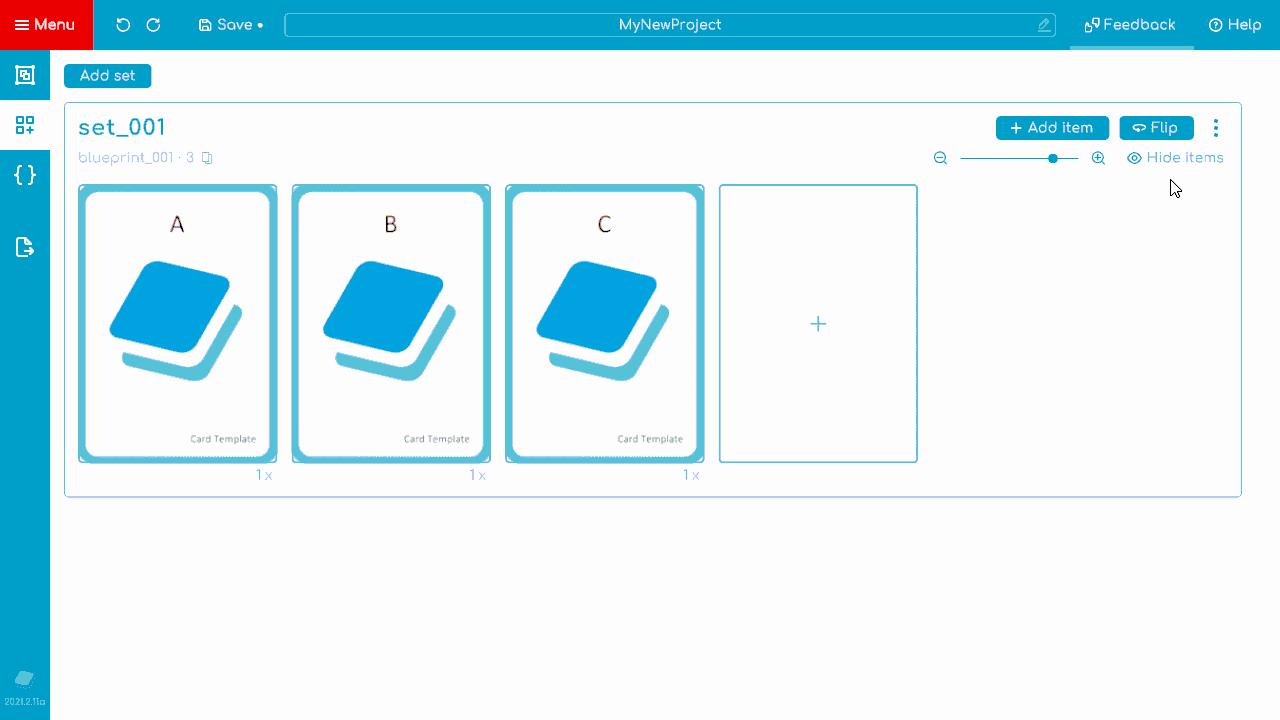
Task: Click the redo arrow icon
Action: (x=153, y=25)
